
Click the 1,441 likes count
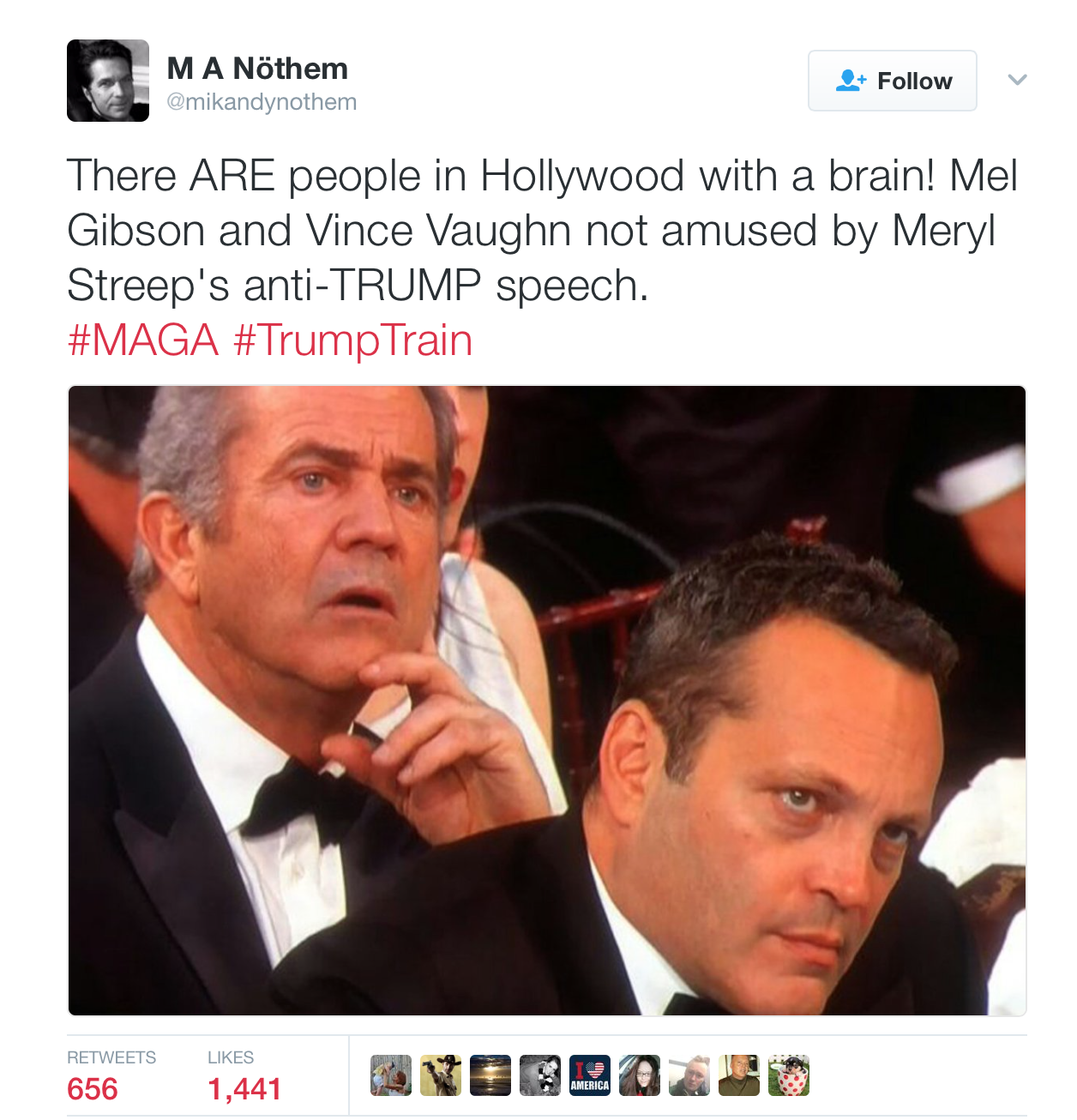[x=244, y=1089]
